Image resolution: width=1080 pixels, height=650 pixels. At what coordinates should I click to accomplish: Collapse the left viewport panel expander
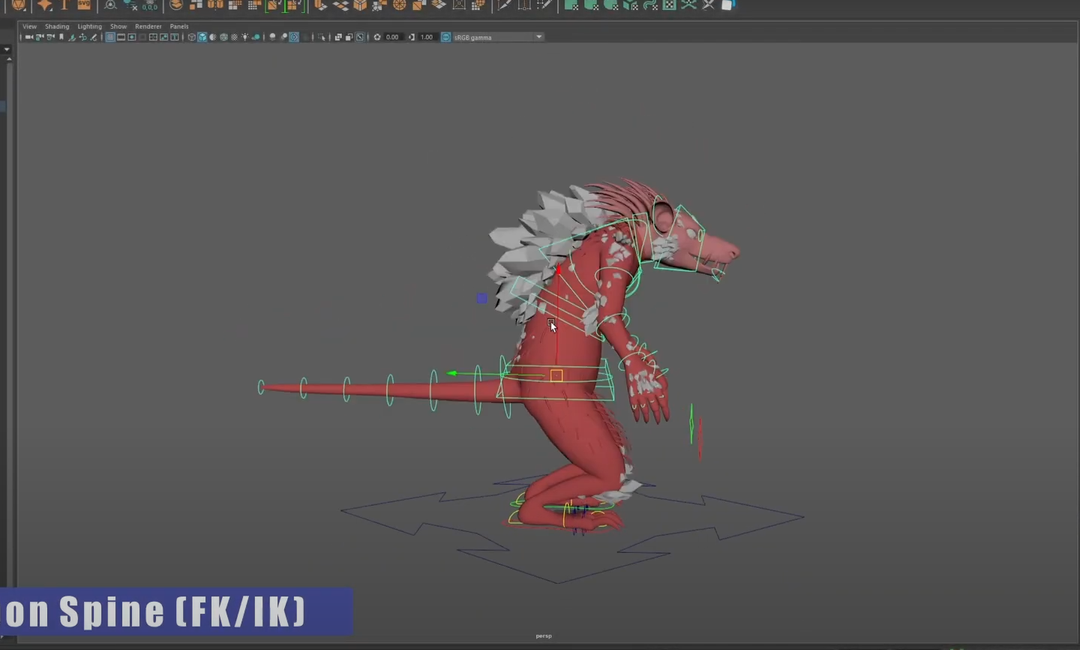[7, 48]
